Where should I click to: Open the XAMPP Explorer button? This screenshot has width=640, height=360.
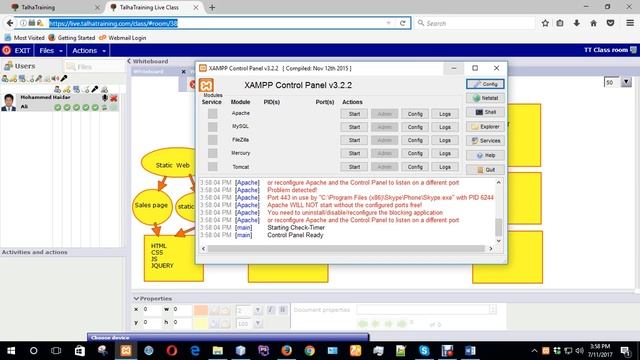[x=485, y=127]
